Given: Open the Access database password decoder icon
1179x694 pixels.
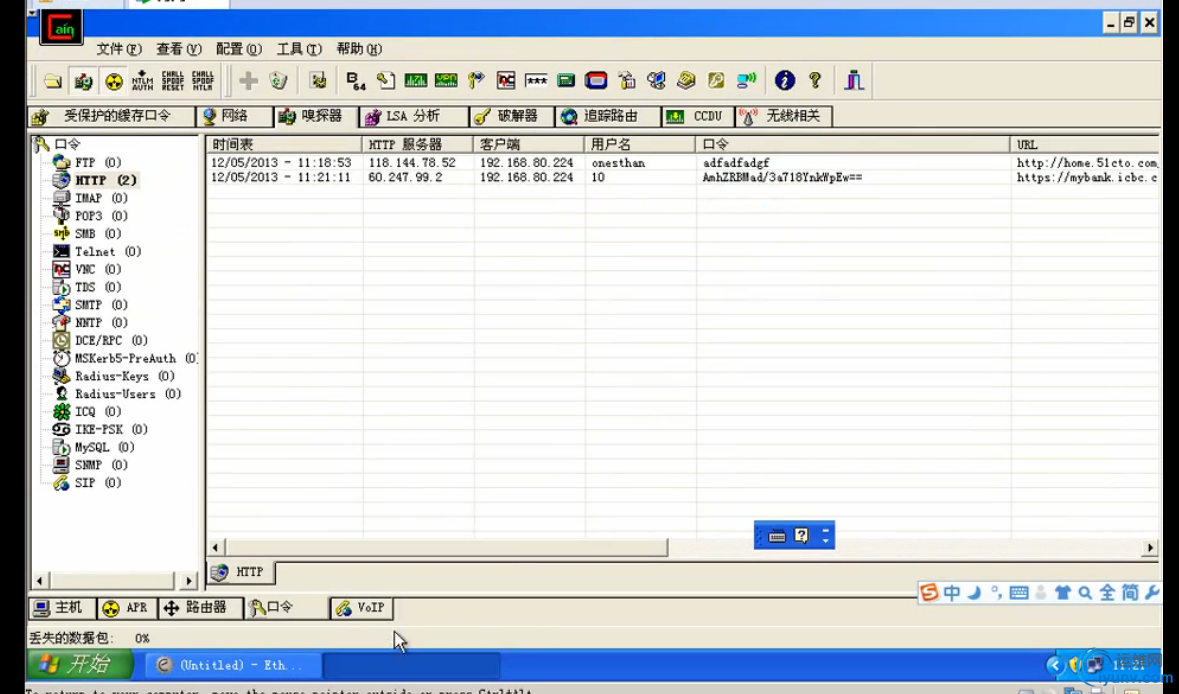Looking at the screenshot, I should point(386,80).
